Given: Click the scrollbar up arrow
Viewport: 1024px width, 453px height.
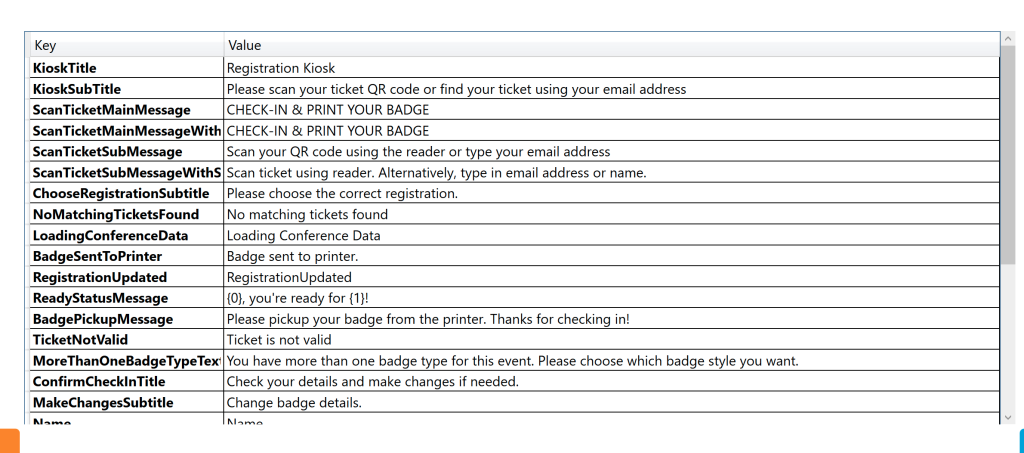Looking at the screenshot, I should [1008, 39].
